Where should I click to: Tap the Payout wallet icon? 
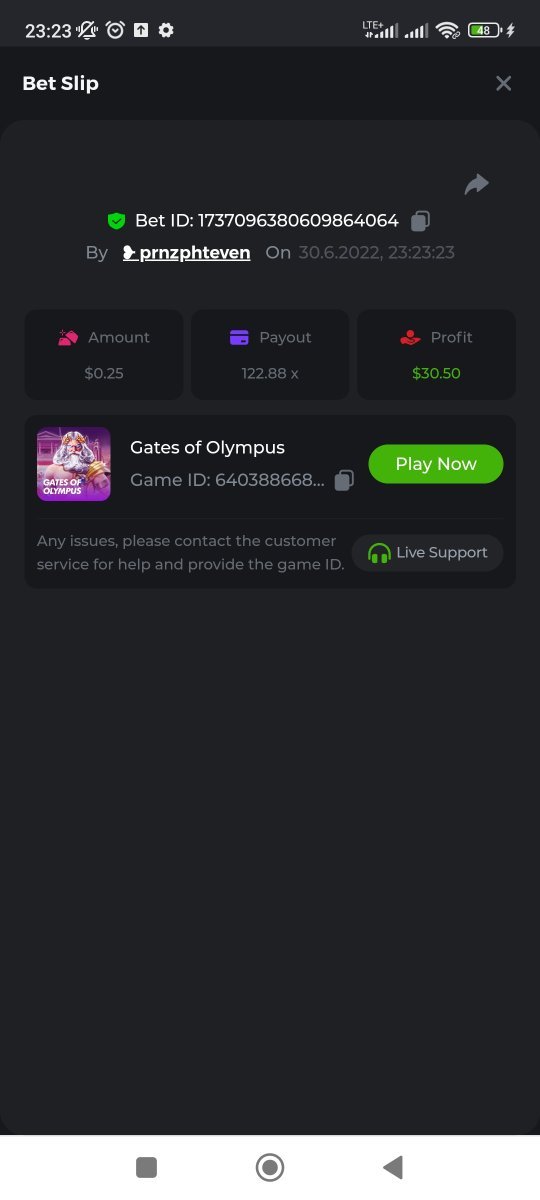coord(239,338)
